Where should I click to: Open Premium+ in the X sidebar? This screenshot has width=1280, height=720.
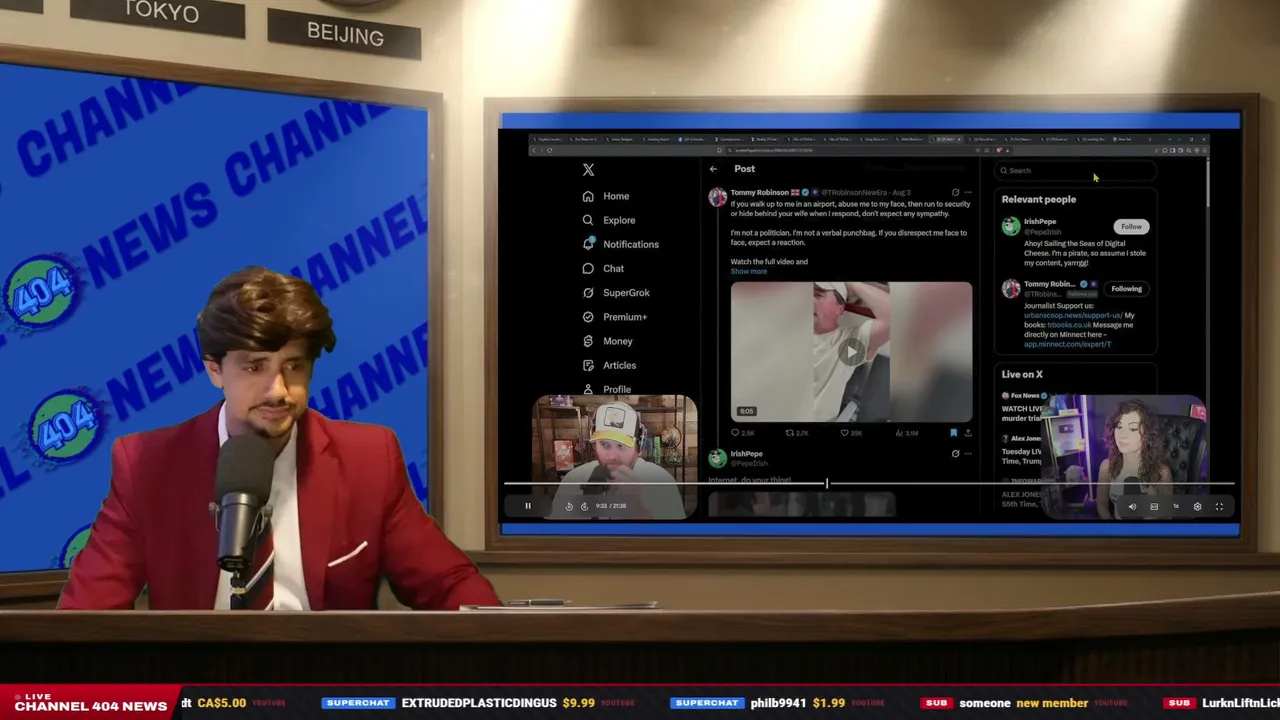[614, 317]
